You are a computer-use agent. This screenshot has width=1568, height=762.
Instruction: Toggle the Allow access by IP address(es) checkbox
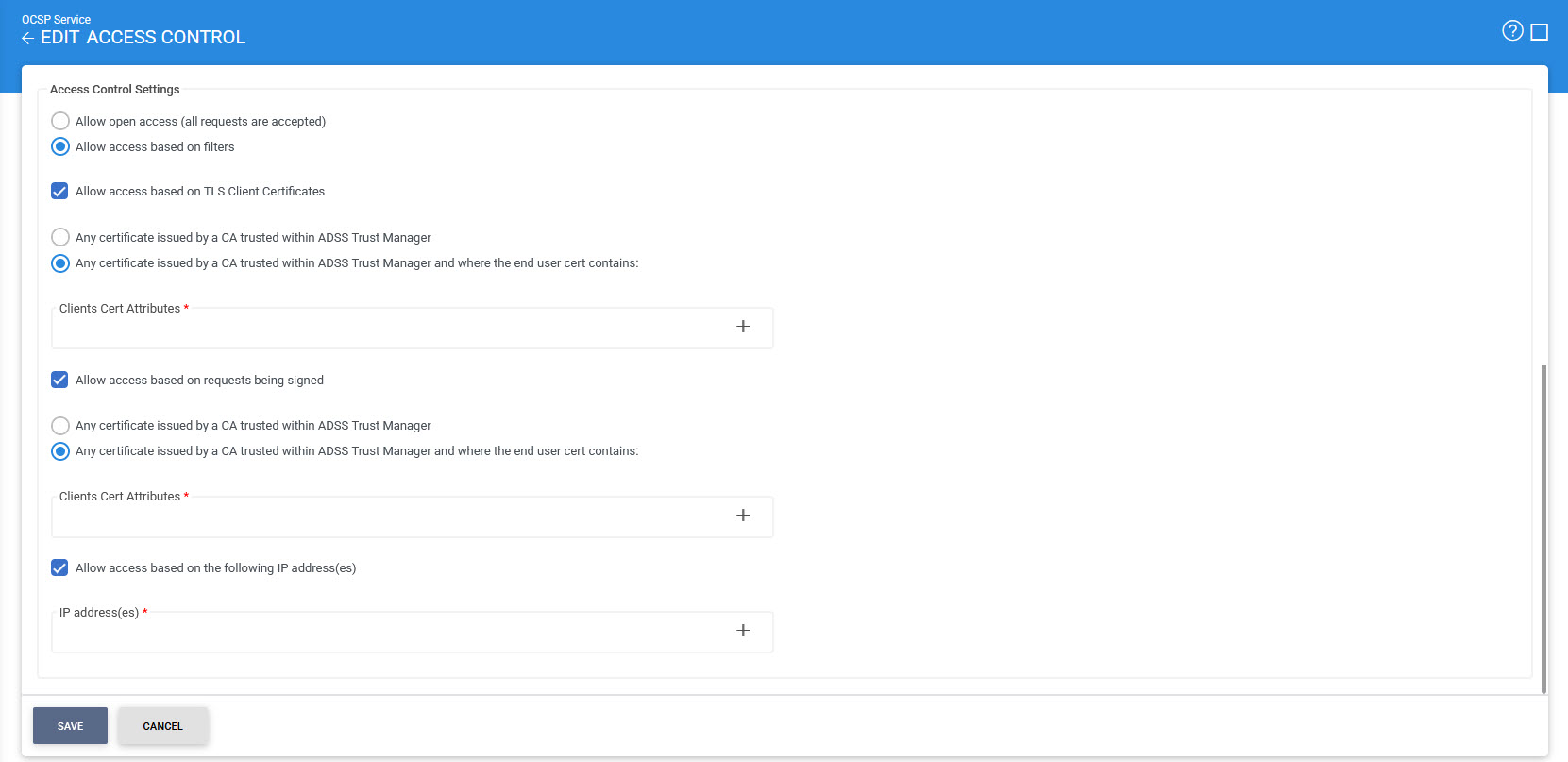pos(59,567)
